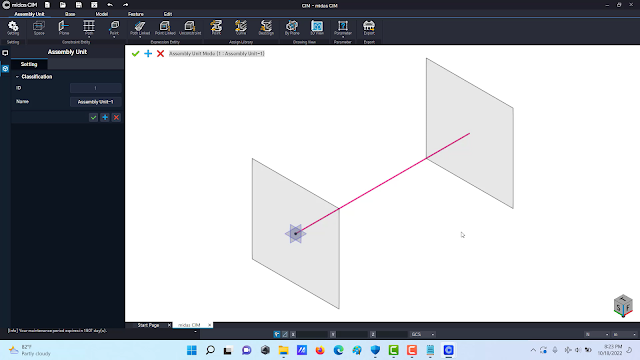640x360 pixels.
Task: Select the Point constraint tool
Action: tap(114, 27)
